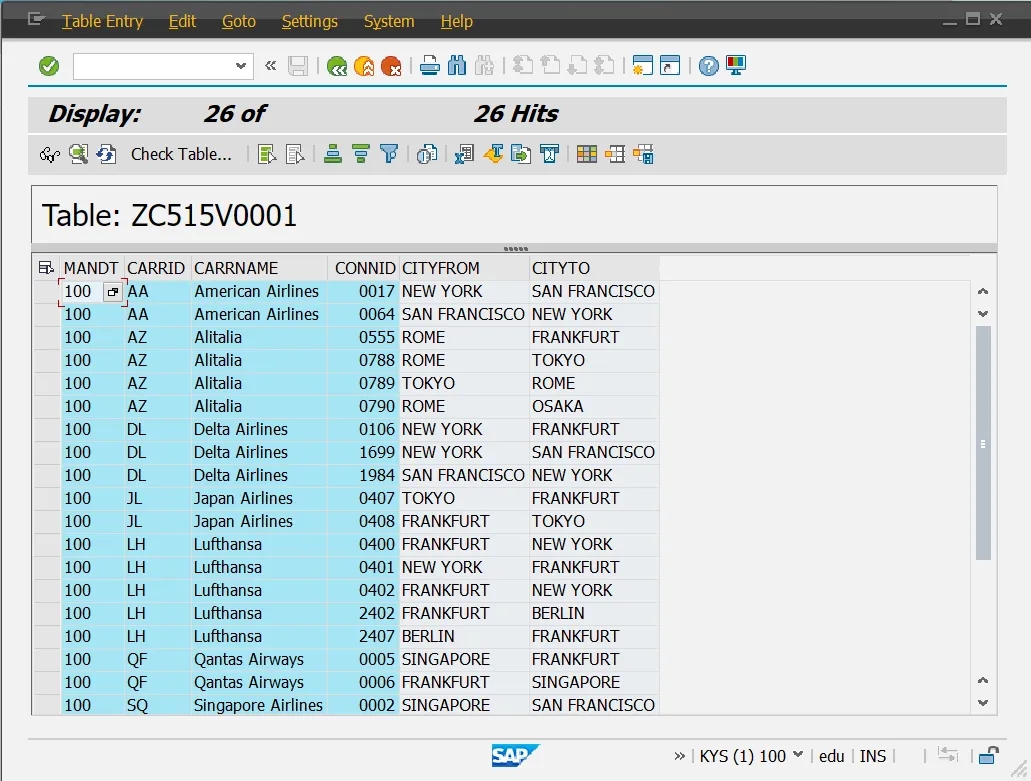Click the Create New Session icon
Screen dimensions: 1031x781
point(642,66)
